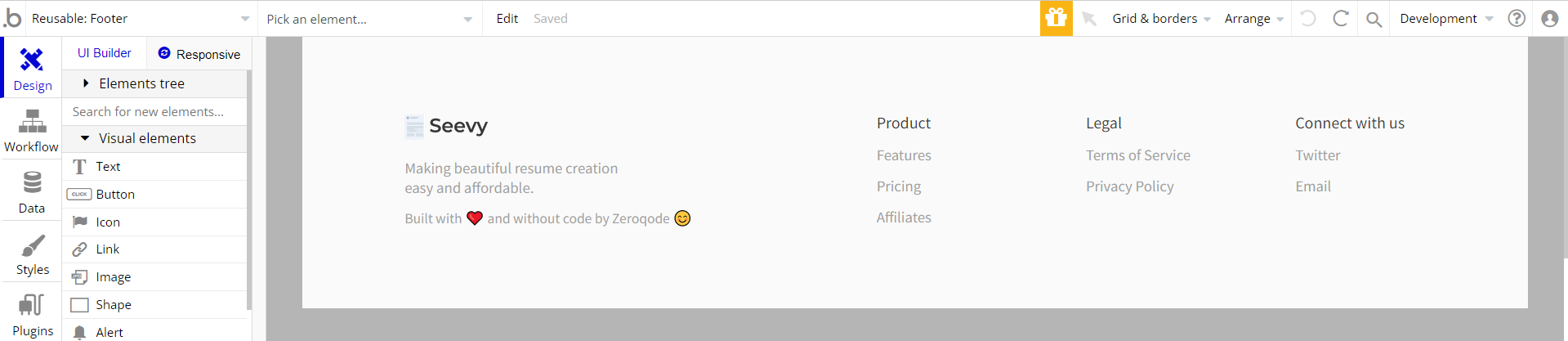The image size is (1568, 341).
Task: Open the Plugins section
Action: click(32, 315)
